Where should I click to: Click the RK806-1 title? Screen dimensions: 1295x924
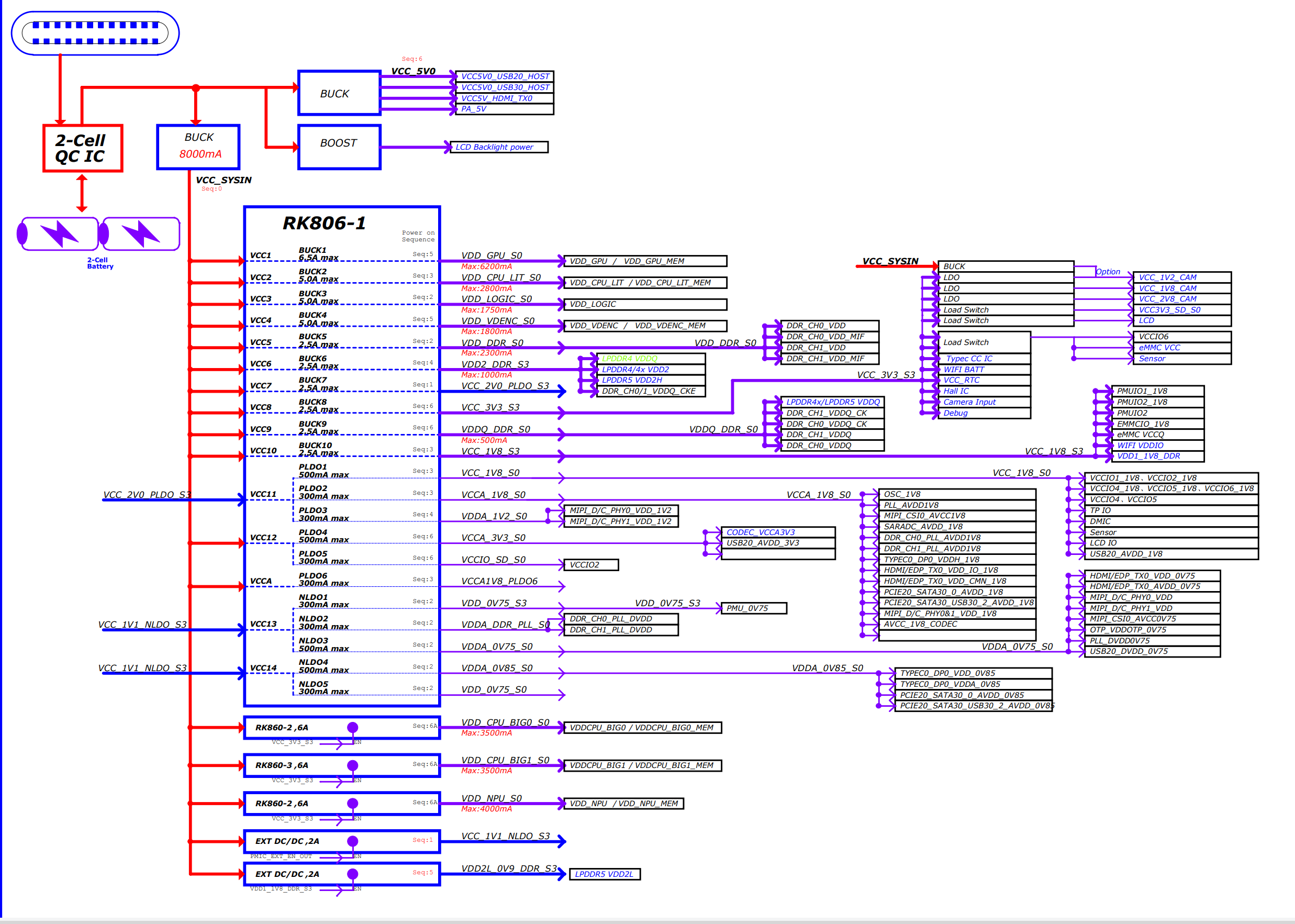click(323, 223)
